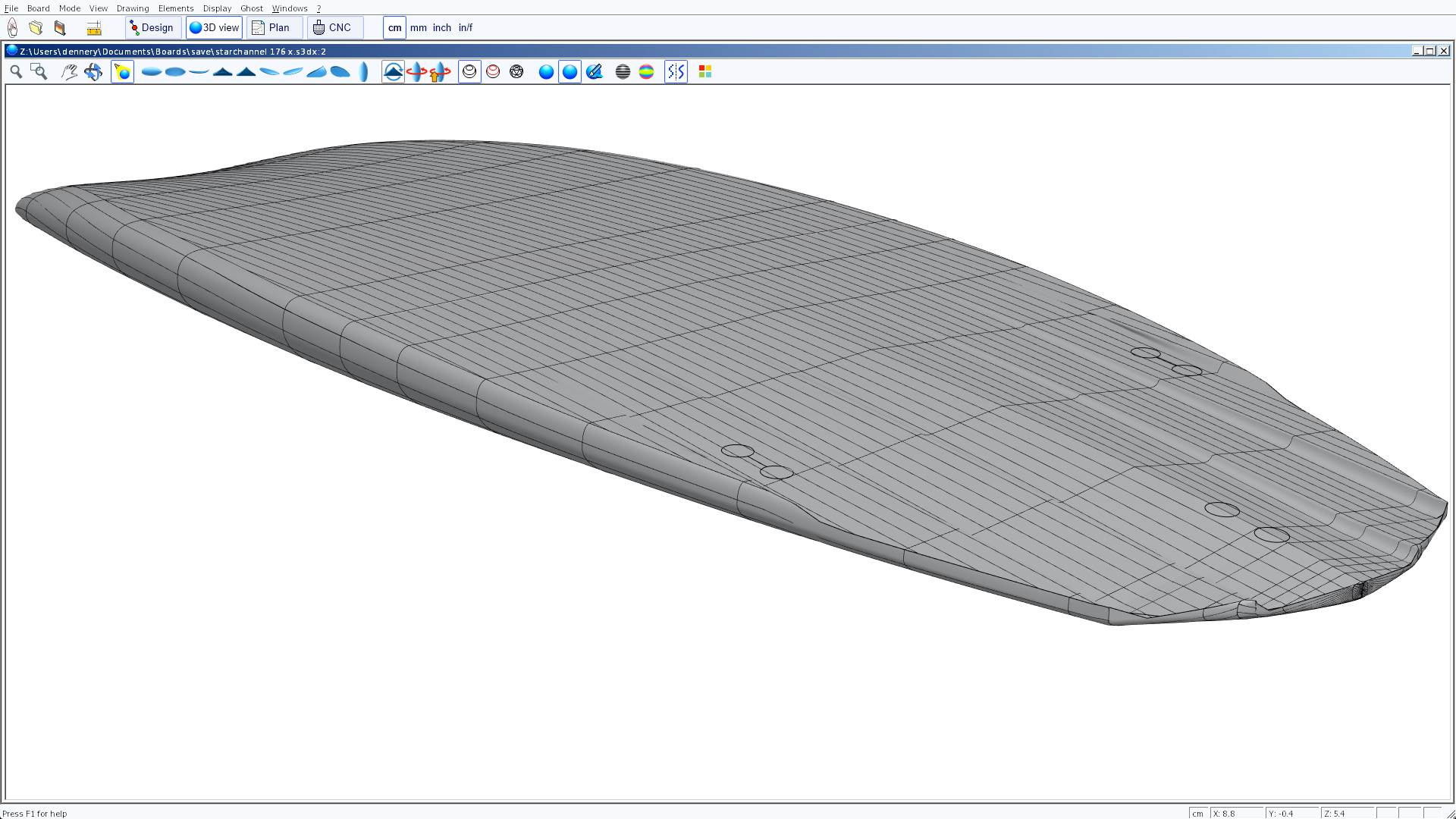Enable the rainbow colored sphere rendering
Viewport: 1456px width, 819px height.
pos(646,71)
